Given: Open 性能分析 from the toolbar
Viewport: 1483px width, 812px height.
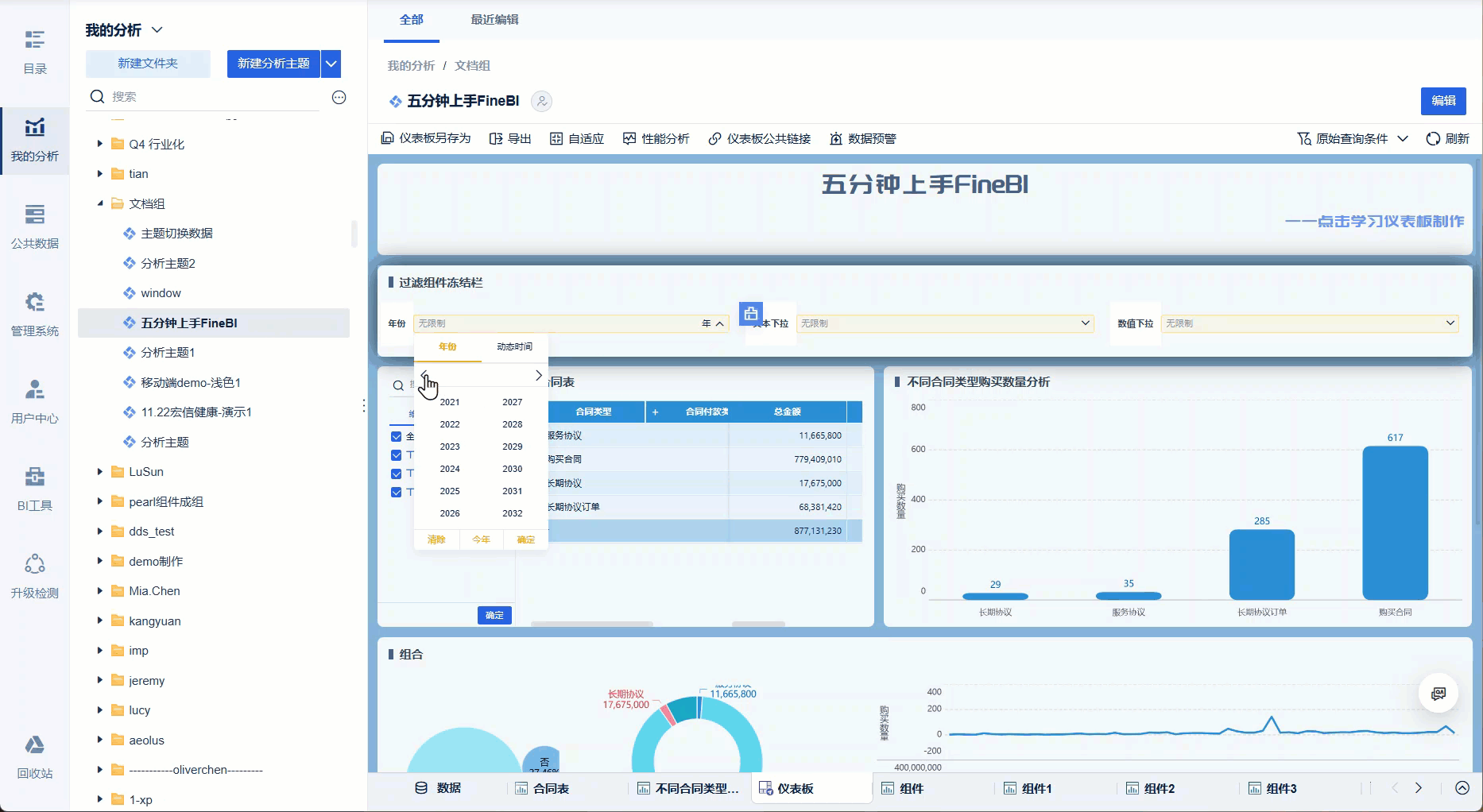Looking at the screenshot, I should click(656, 138).
